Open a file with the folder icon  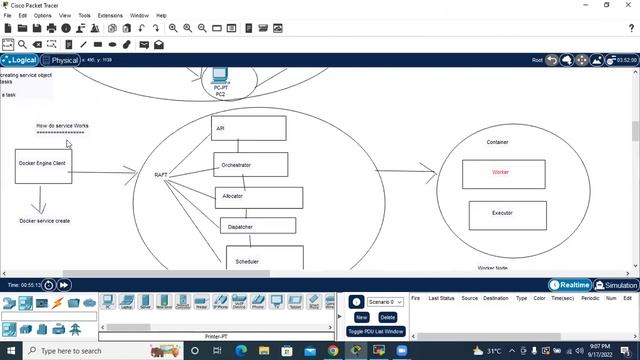pyautogui.click(x=22, y=28)
